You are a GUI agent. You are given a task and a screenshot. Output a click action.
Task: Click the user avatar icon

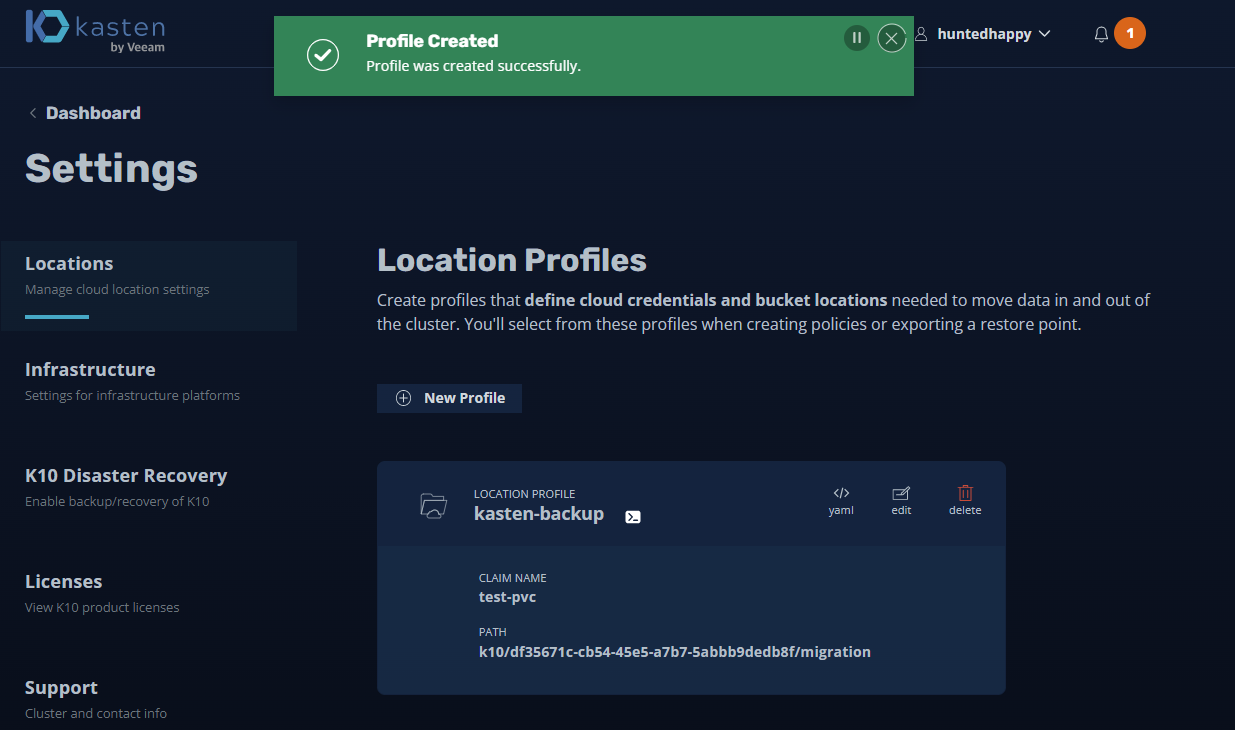[x=921, y=34]
